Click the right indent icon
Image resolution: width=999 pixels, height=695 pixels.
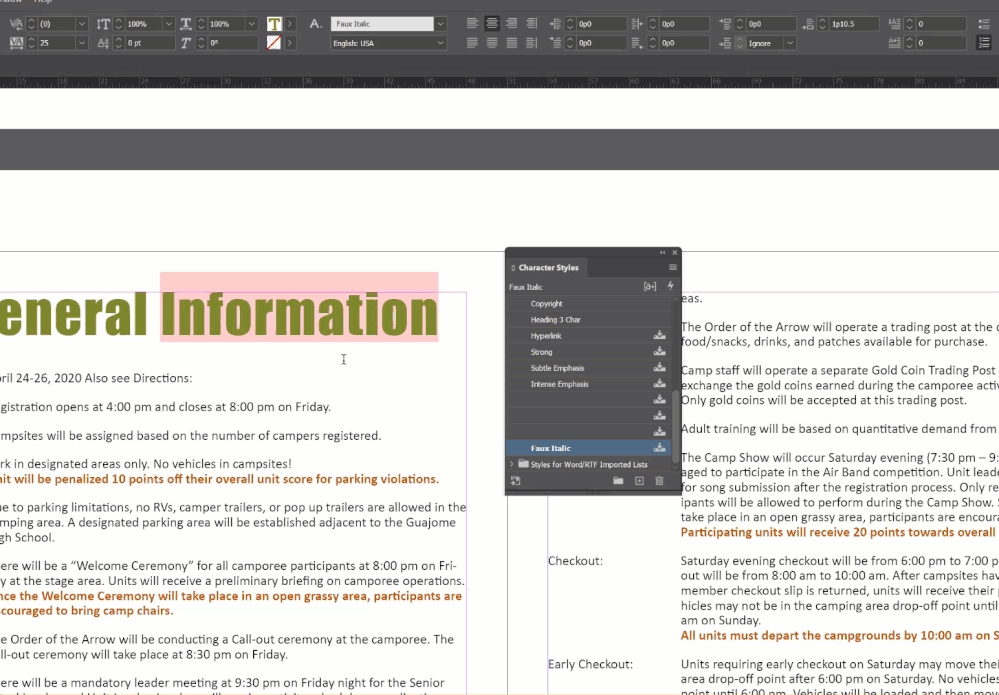(x=638, y=24)
